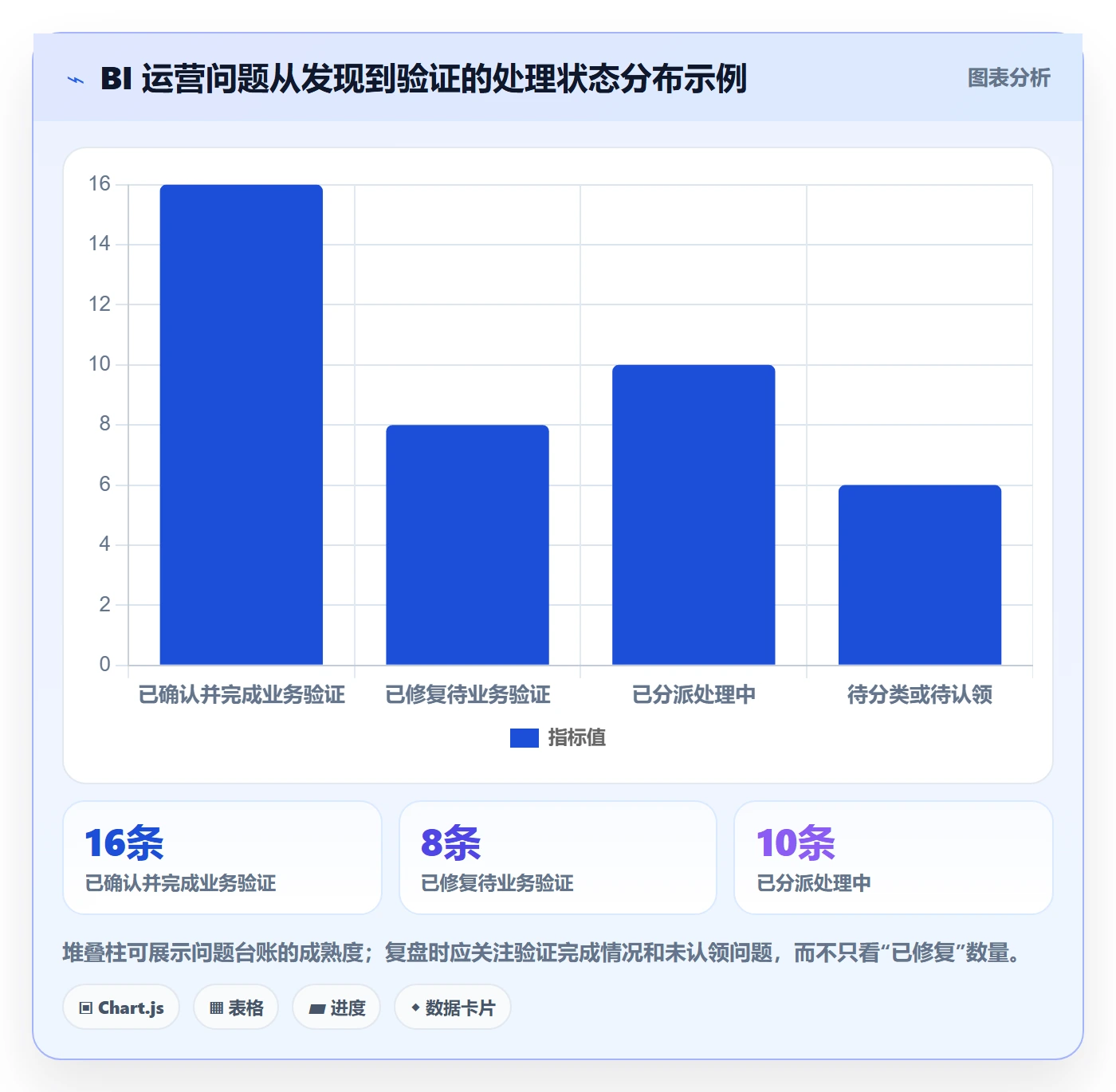Open the 8条 data card

558,858
